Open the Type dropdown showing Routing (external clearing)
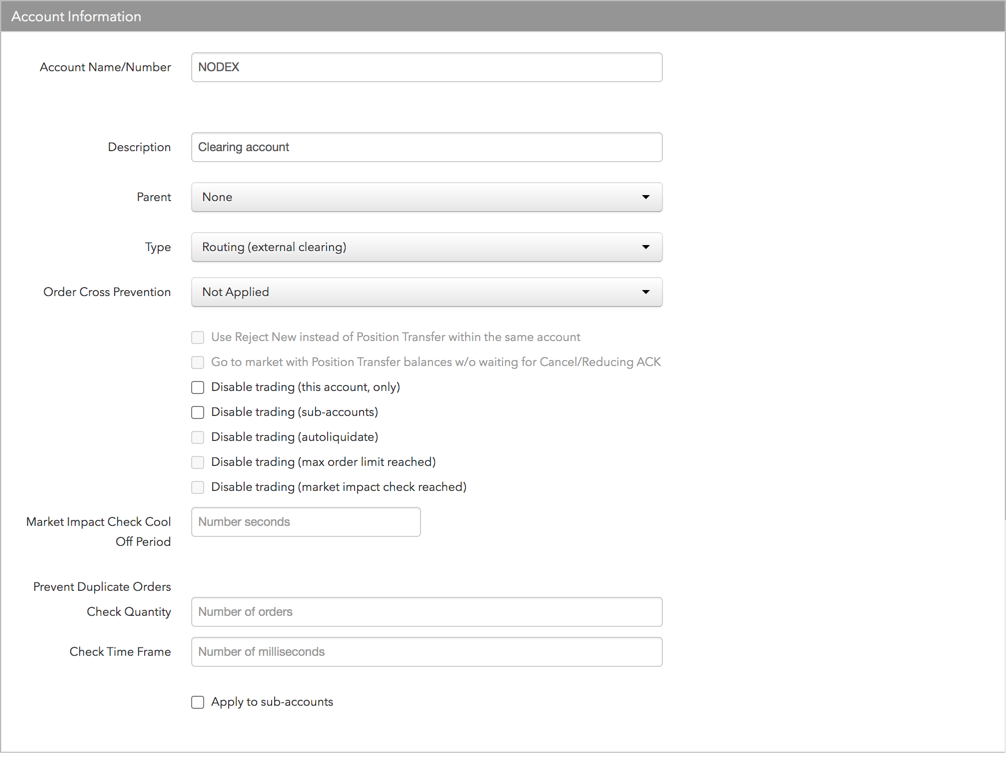The width and height of the screenshot is (1006, 758). (x=427, y=247)
